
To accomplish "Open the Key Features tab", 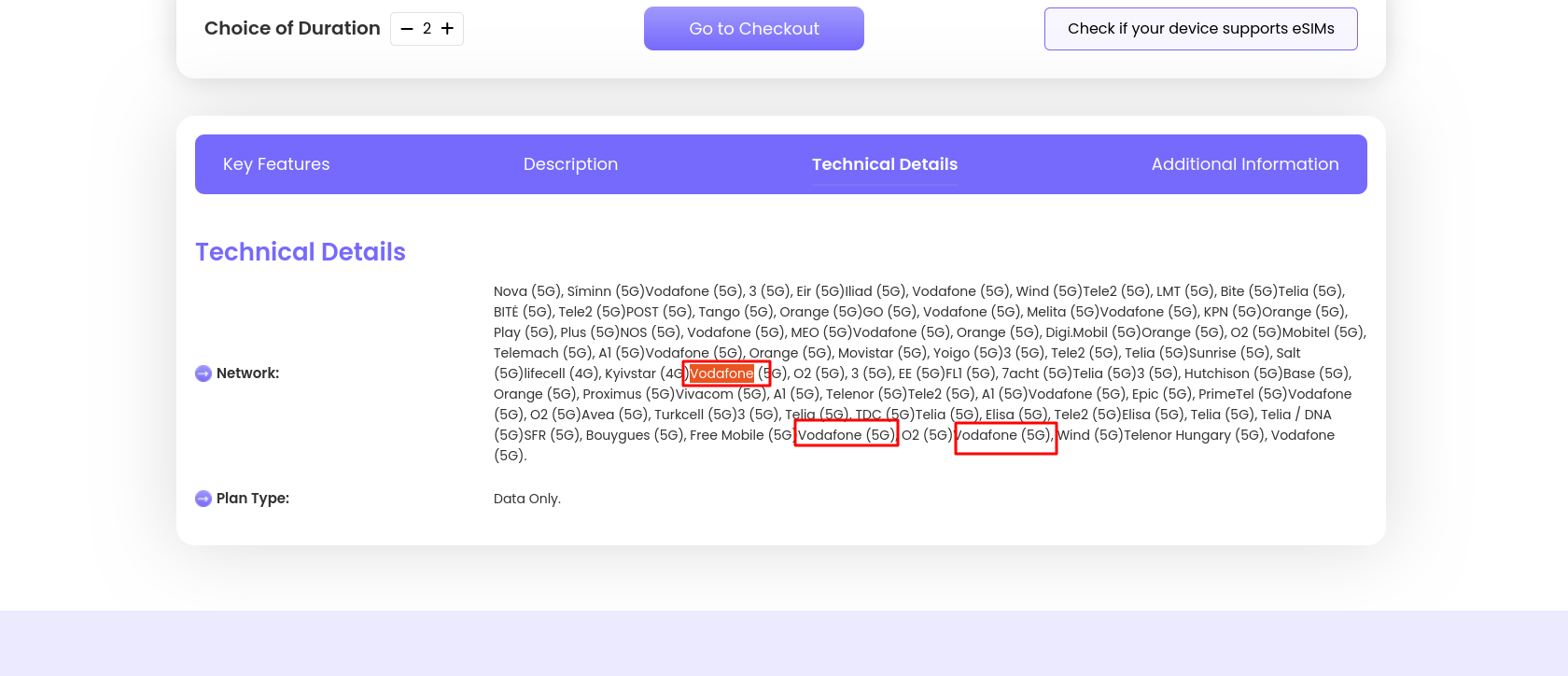I will (x=276, y=164).
